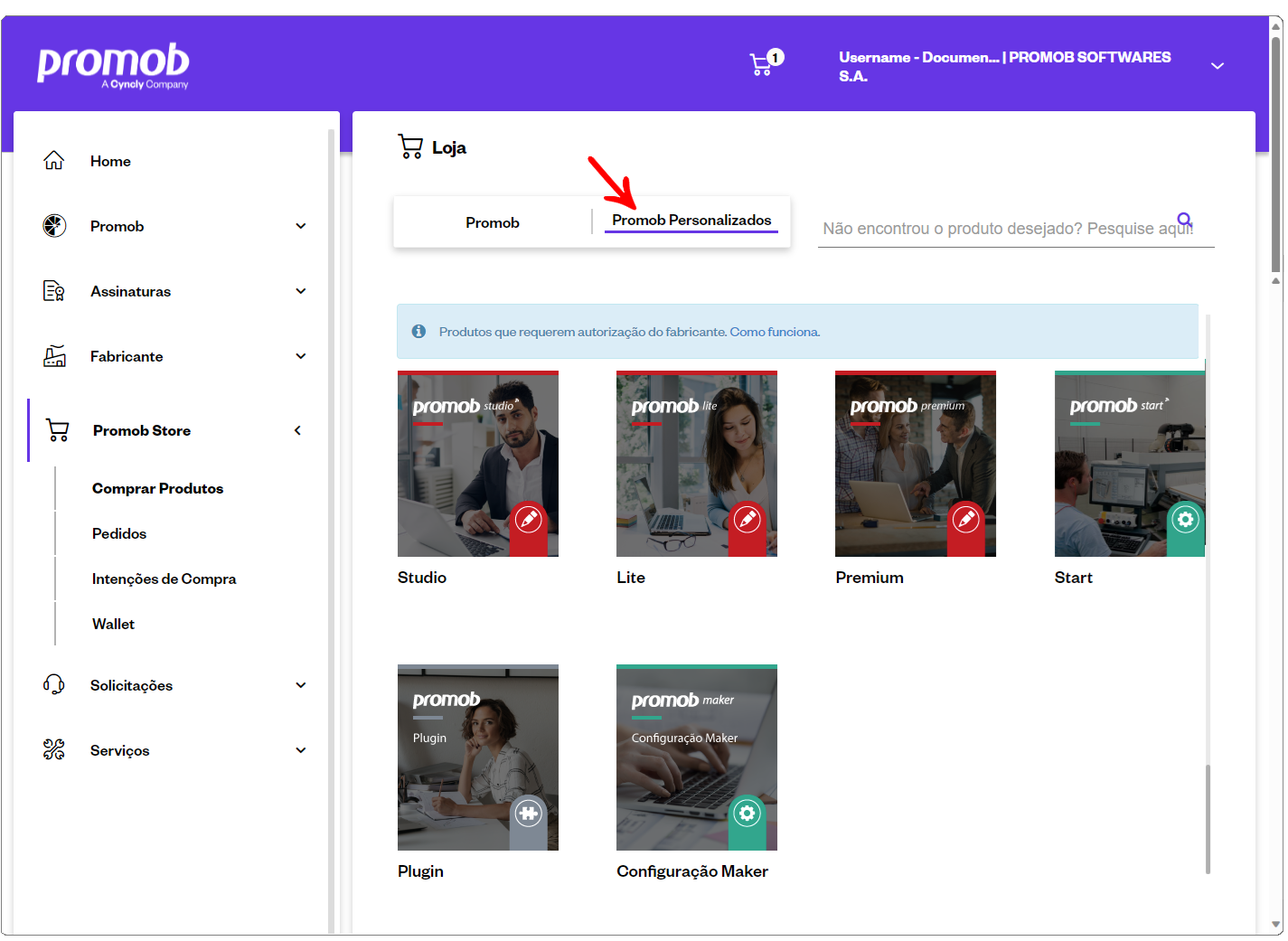Open the Promob Premium product thumbnail
This screenshot has width=1288, height=941.
(916, 464)
